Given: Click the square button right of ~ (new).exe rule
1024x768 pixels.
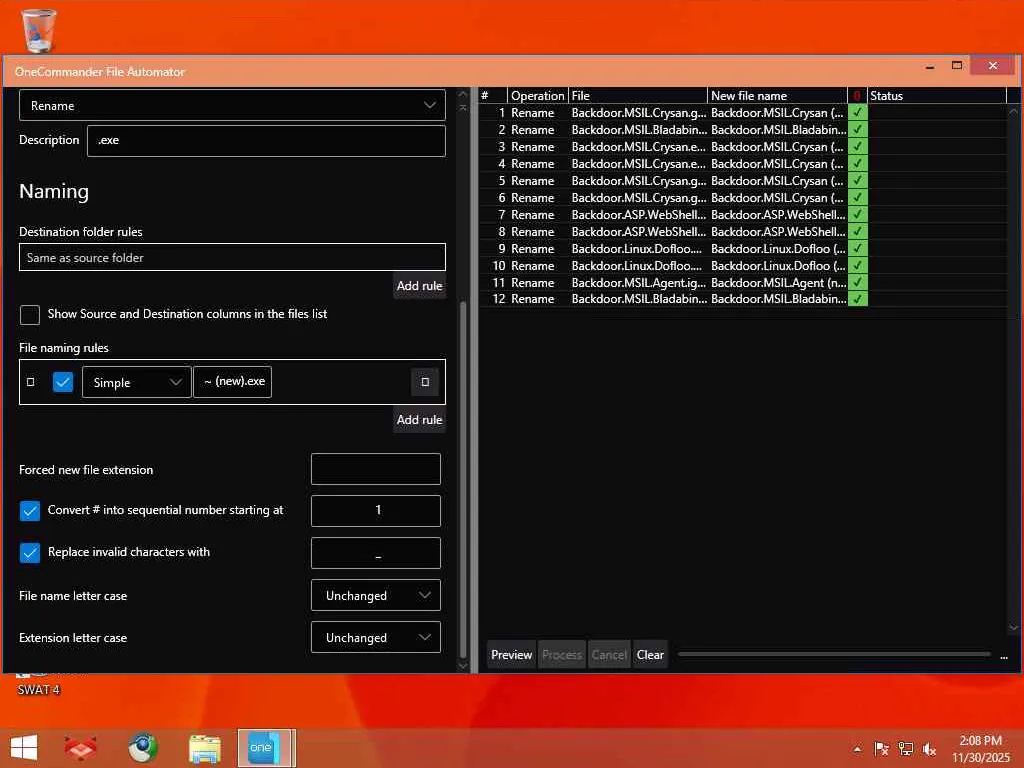Looking at the screenshot, I should pyautogui.click(x=424, y=382).
